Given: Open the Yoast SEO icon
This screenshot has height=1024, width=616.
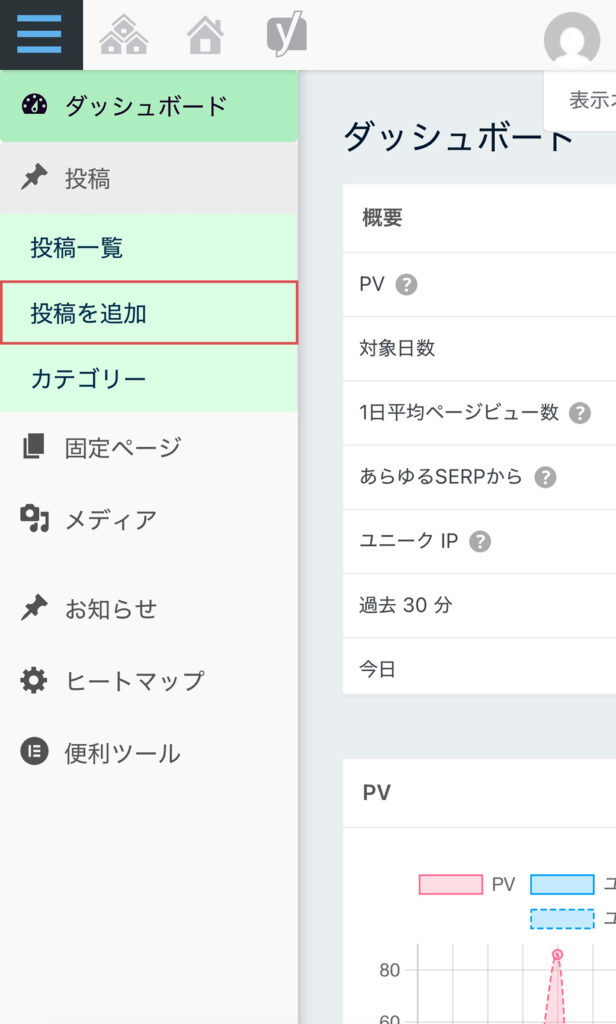Looking at the screenshot, I should tap(286, 36).
